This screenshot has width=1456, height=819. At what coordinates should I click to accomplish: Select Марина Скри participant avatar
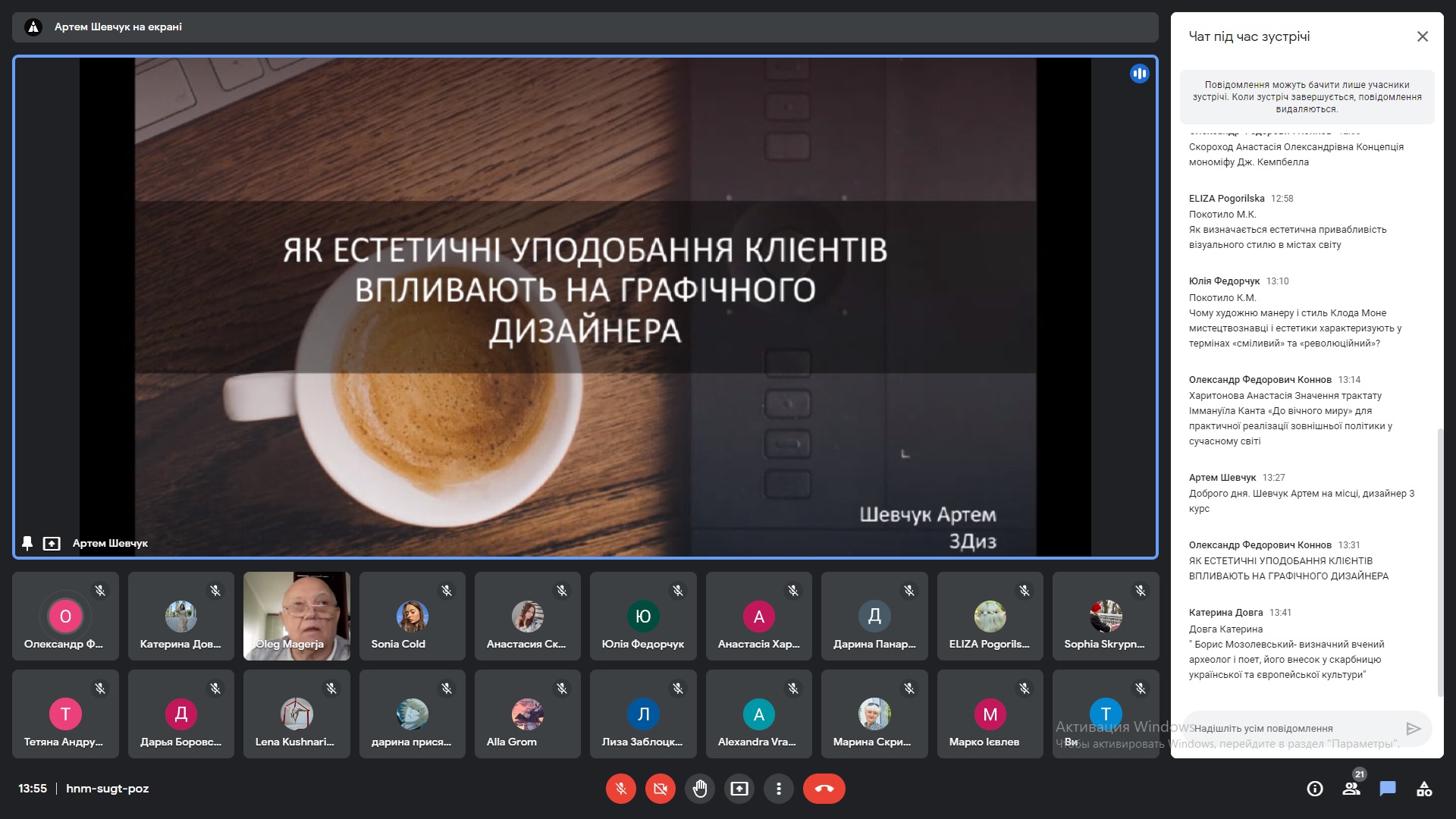[x=874, y=714]
